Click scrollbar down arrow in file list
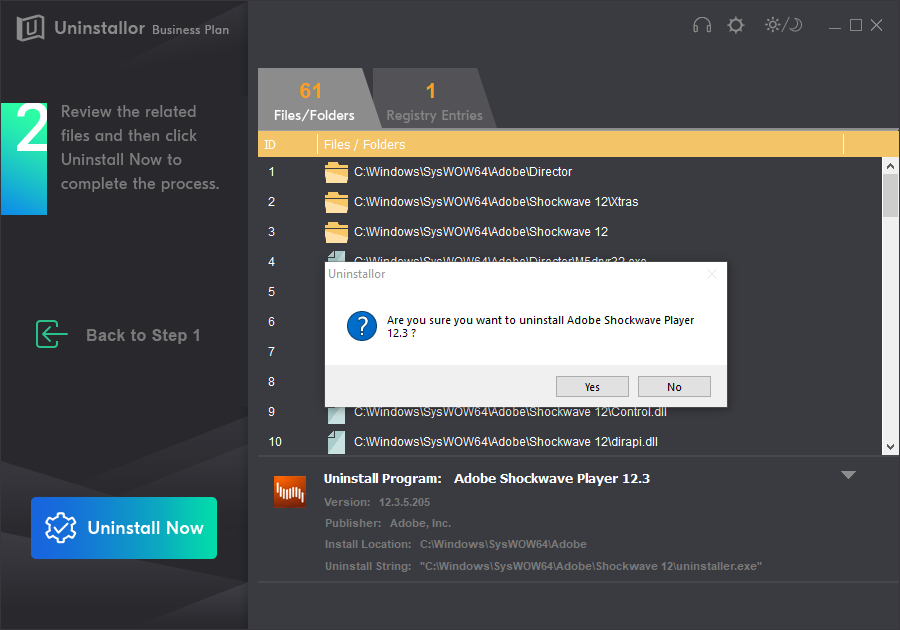900x630 pixels. tap(890, 447)
